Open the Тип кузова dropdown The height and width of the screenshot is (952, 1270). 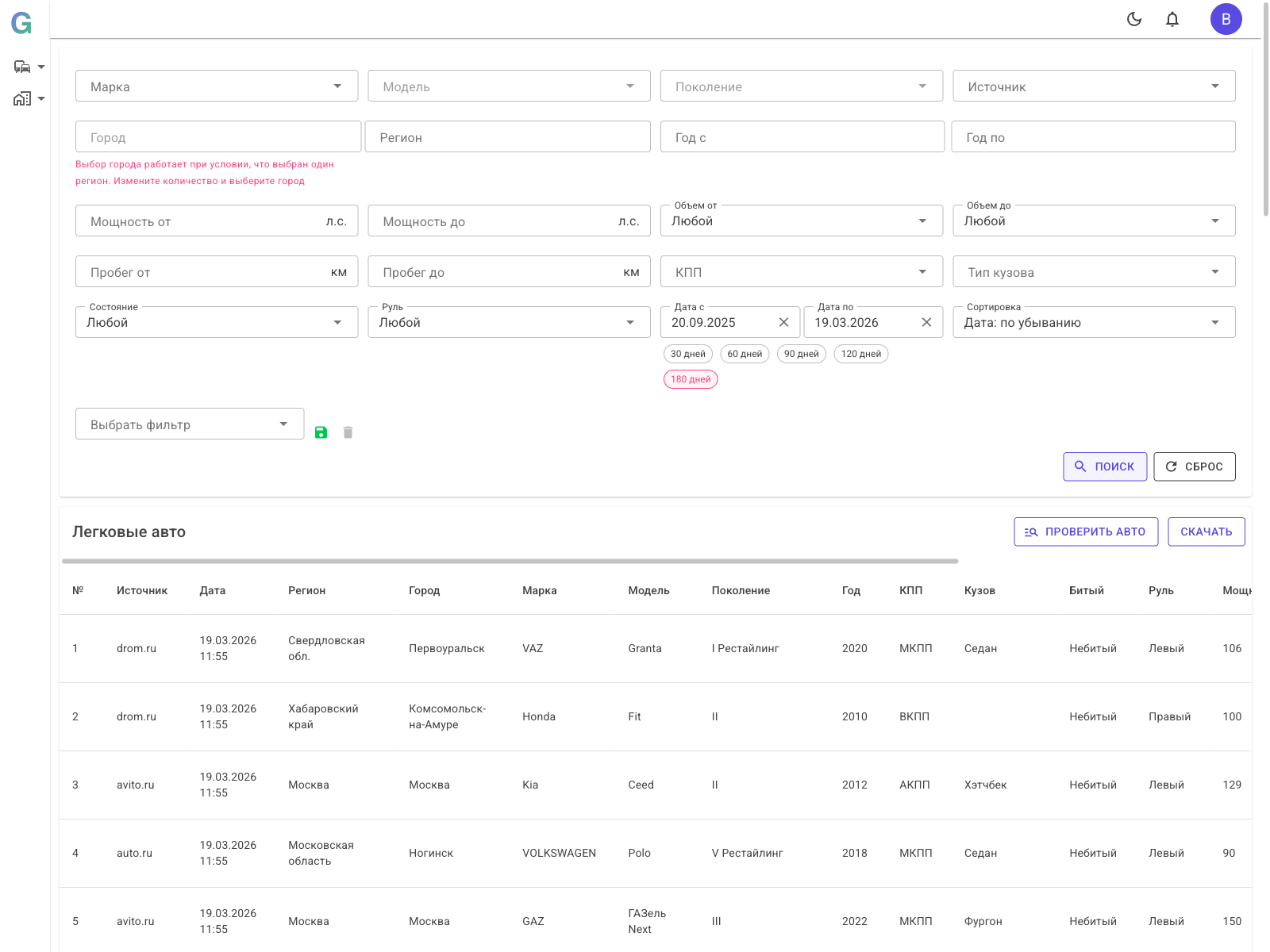pos(1093,272)
